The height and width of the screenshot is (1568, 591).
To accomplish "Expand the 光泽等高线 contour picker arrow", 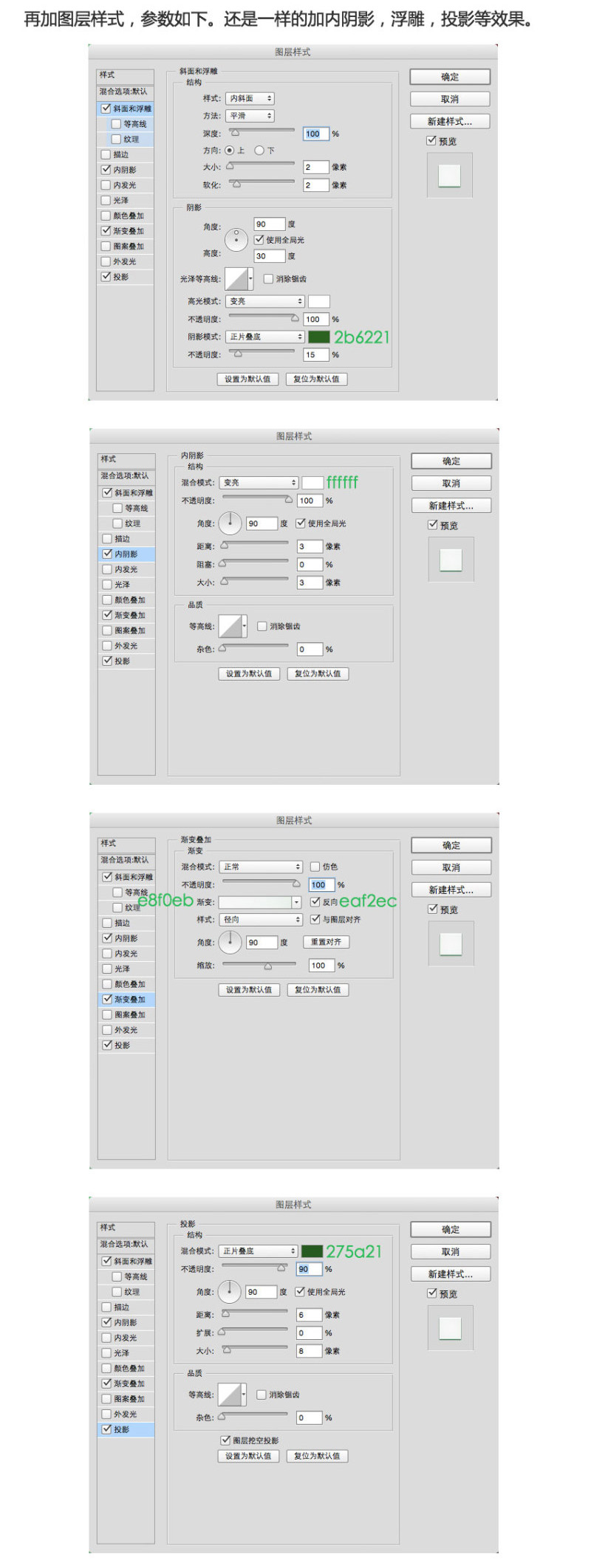I will (251, 279).
